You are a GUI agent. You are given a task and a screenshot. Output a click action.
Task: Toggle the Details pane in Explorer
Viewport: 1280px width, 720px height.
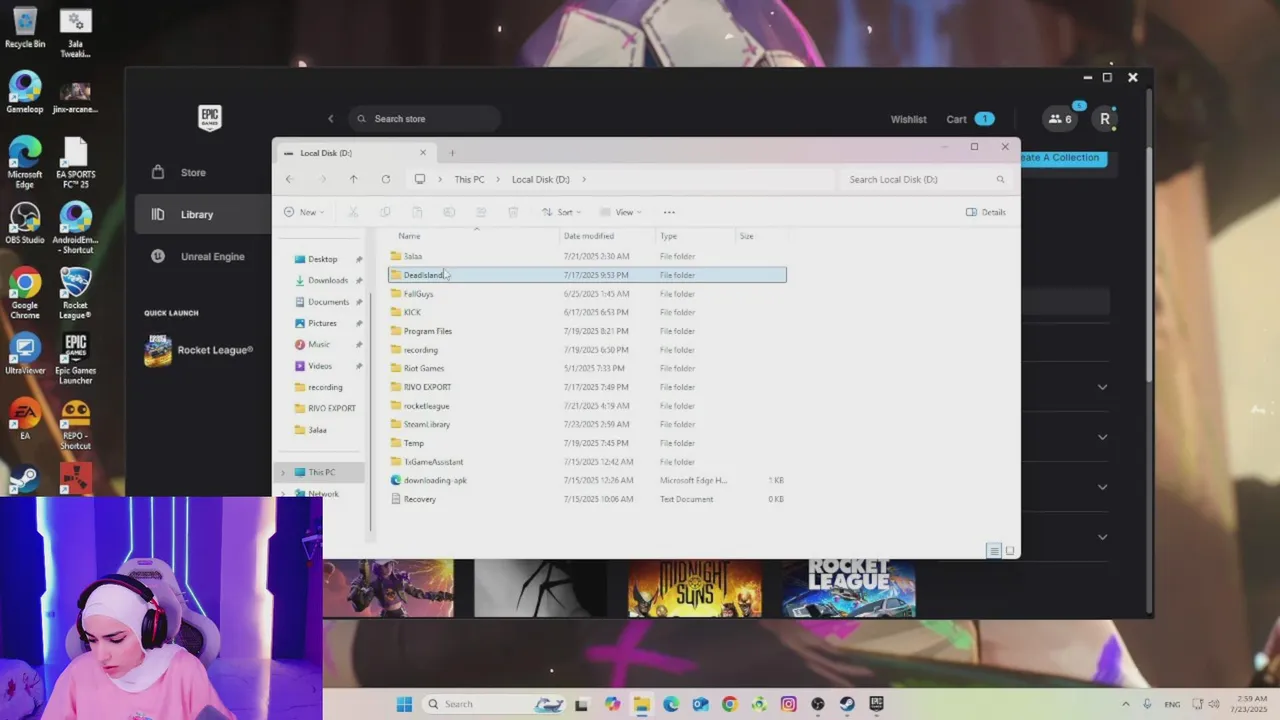[986, 212]
